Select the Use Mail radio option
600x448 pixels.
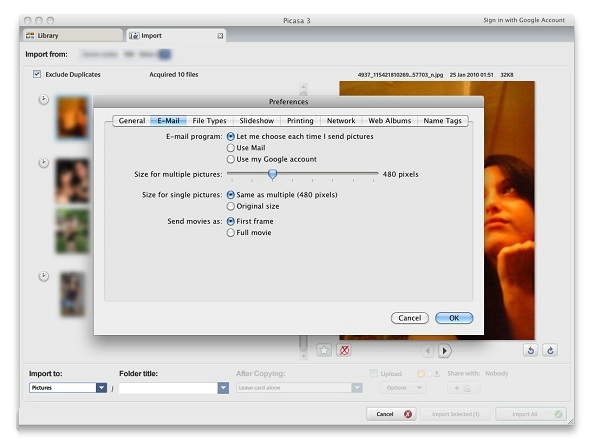pos(232,147)
